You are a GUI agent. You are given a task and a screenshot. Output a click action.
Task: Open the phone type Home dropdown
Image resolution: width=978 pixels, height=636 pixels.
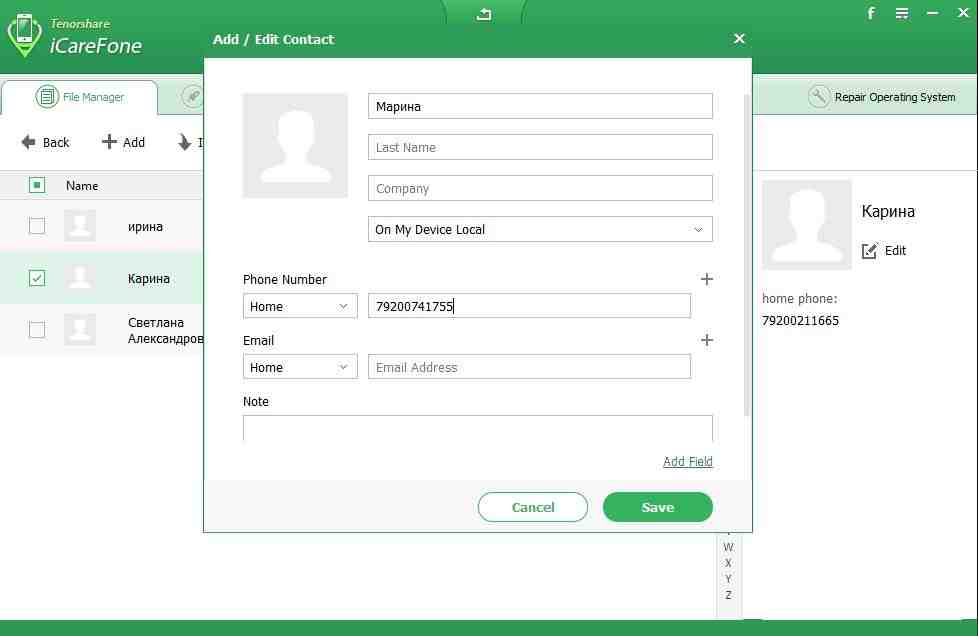300,306
